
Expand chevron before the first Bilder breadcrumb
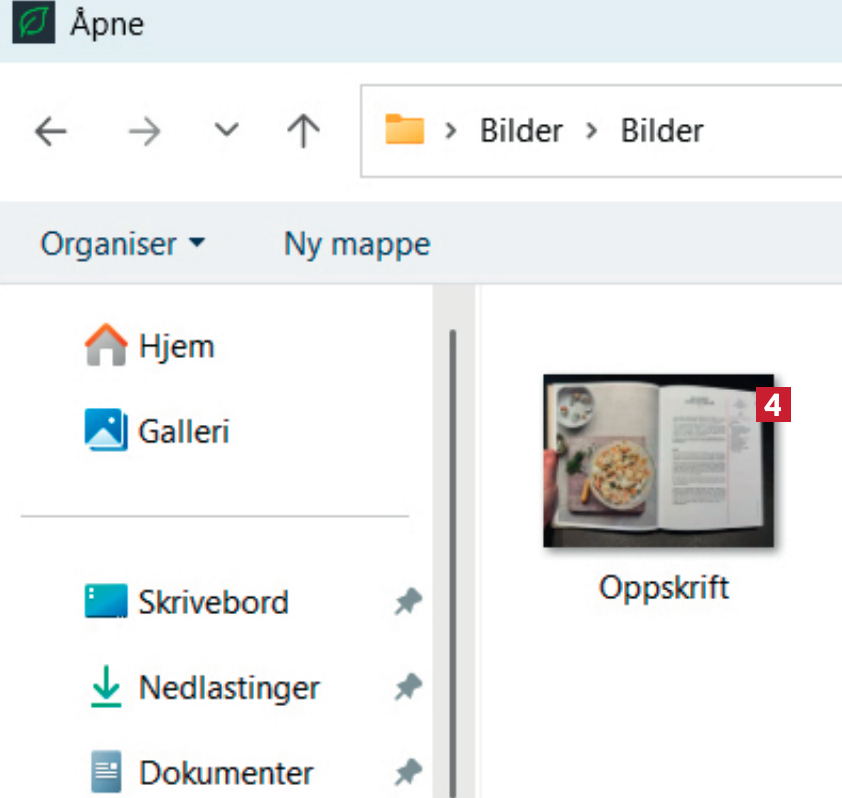pos(451,131)
